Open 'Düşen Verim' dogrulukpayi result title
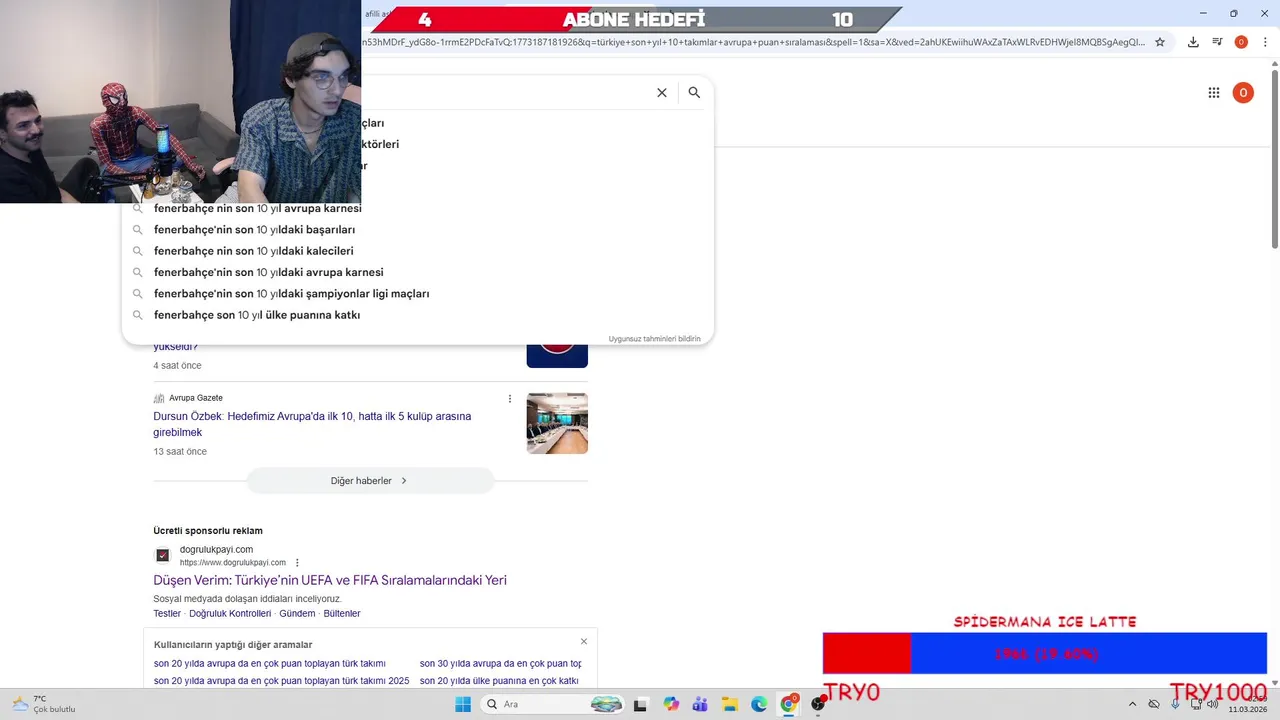This screenshot has width=1280, height=720. (330, 580)
